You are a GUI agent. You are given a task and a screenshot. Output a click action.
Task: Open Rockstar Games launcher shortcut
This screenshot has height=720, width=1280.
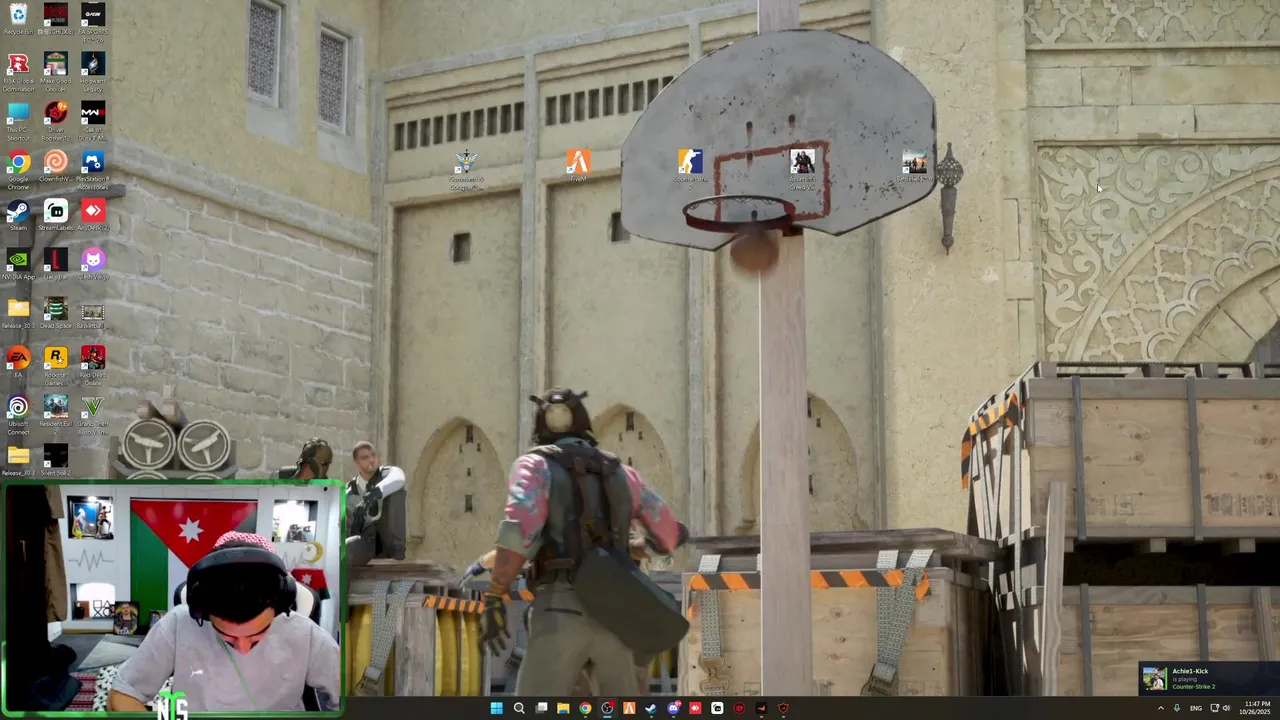point(56,364)
